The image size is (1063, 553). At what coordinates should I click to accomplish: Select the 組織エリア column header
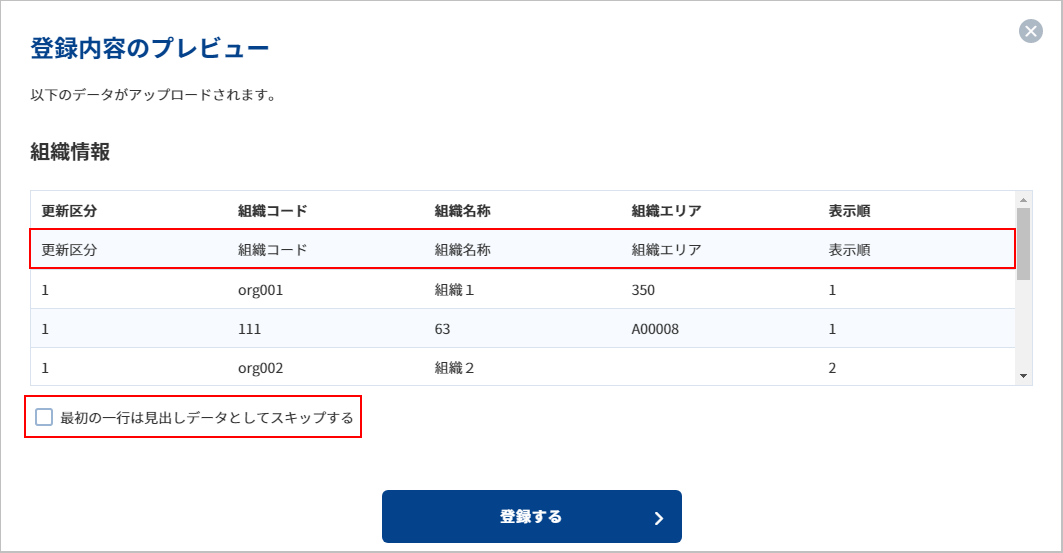click(x=666, y=211)
